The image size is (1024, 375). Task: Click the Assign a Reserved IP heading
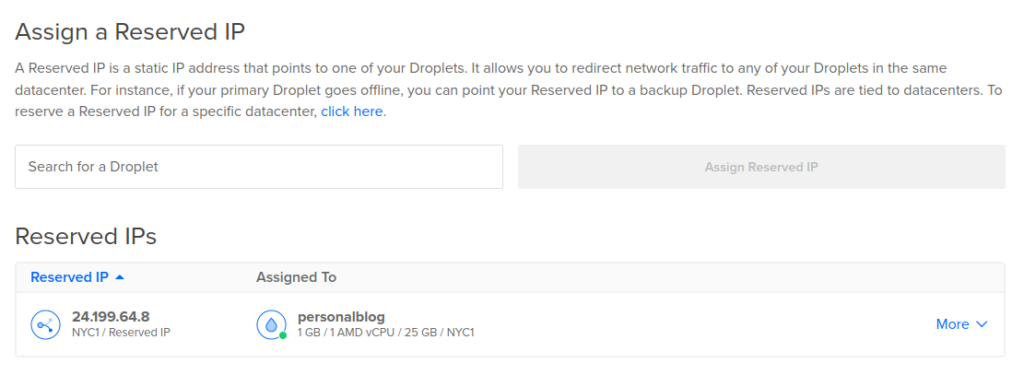point(130,31)
